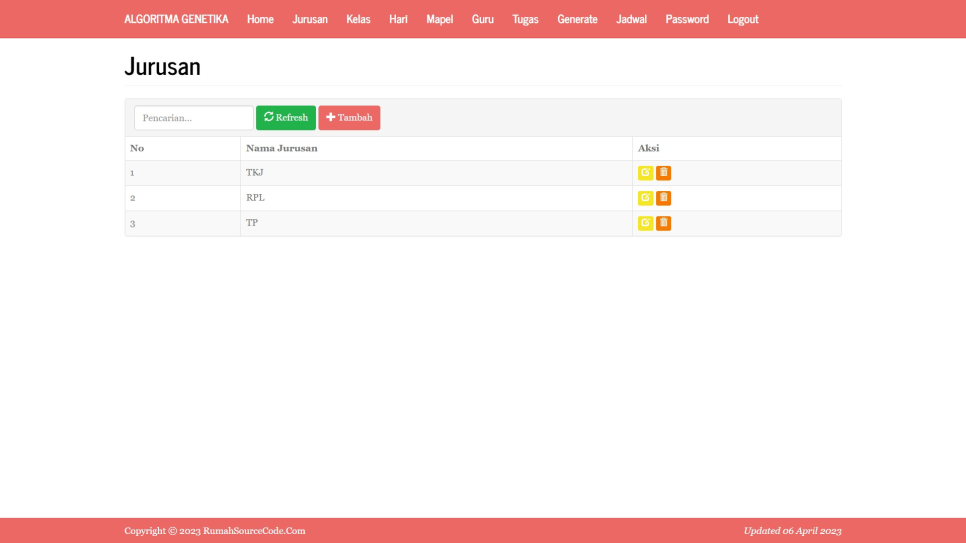Navigate to the Hari menu
Screen dimensions: 966x543
[x=398, y=19]
